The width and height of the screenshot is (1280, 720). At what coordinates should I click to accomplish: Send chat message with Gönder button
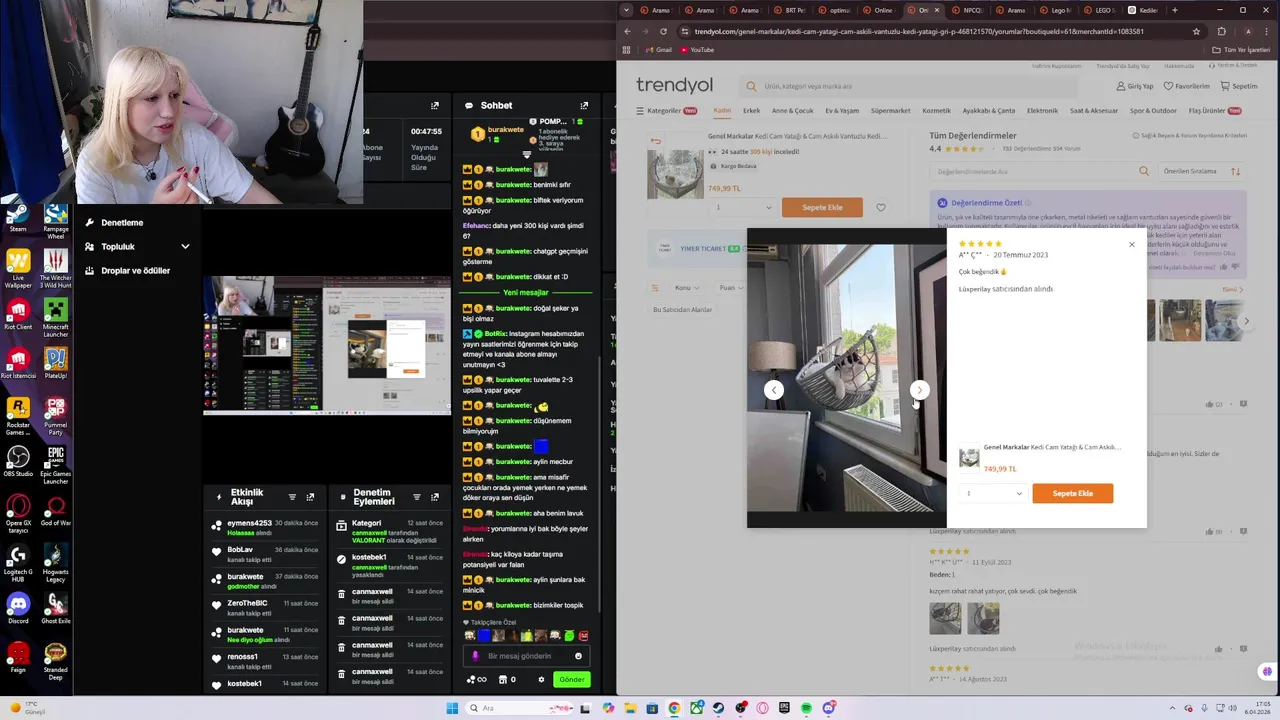click(571, 679)
